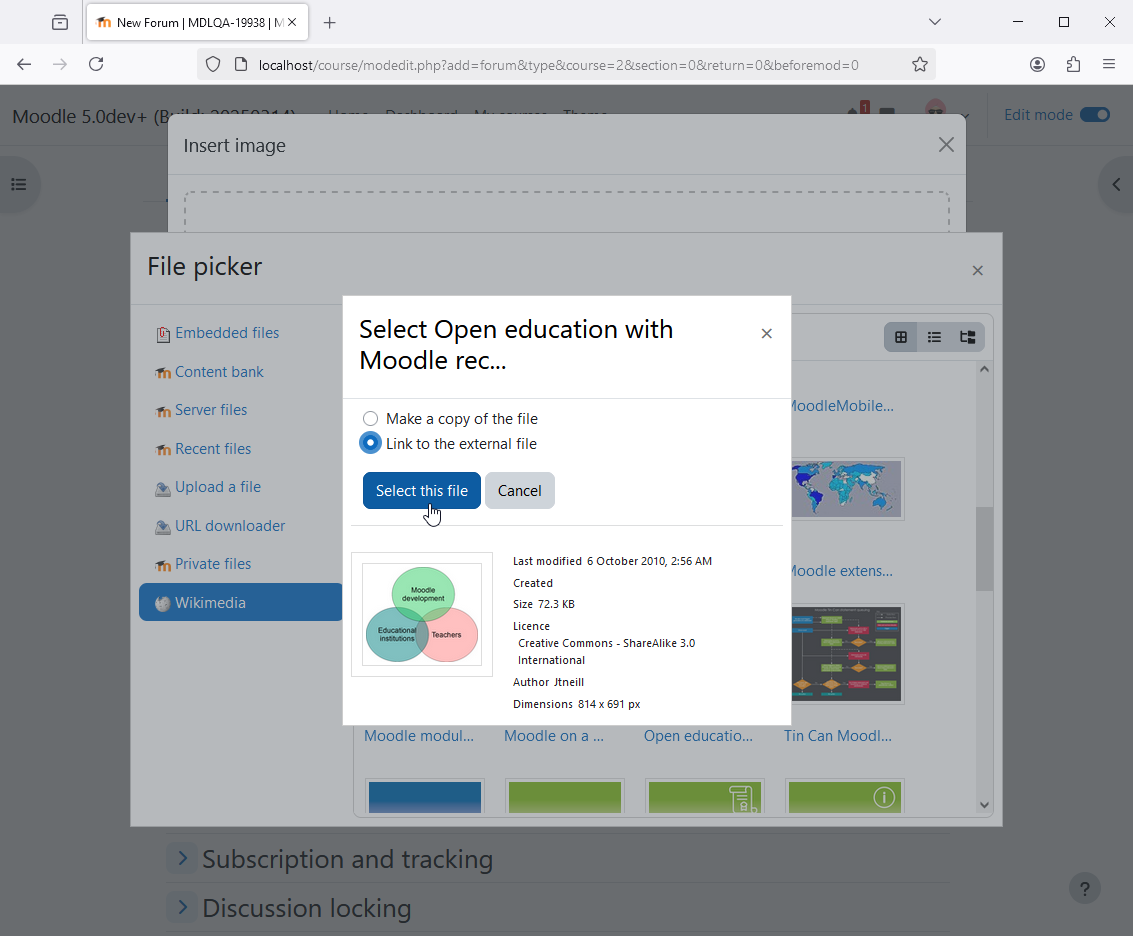Click the 'Author Jtneill' text

tap(548, 682)
